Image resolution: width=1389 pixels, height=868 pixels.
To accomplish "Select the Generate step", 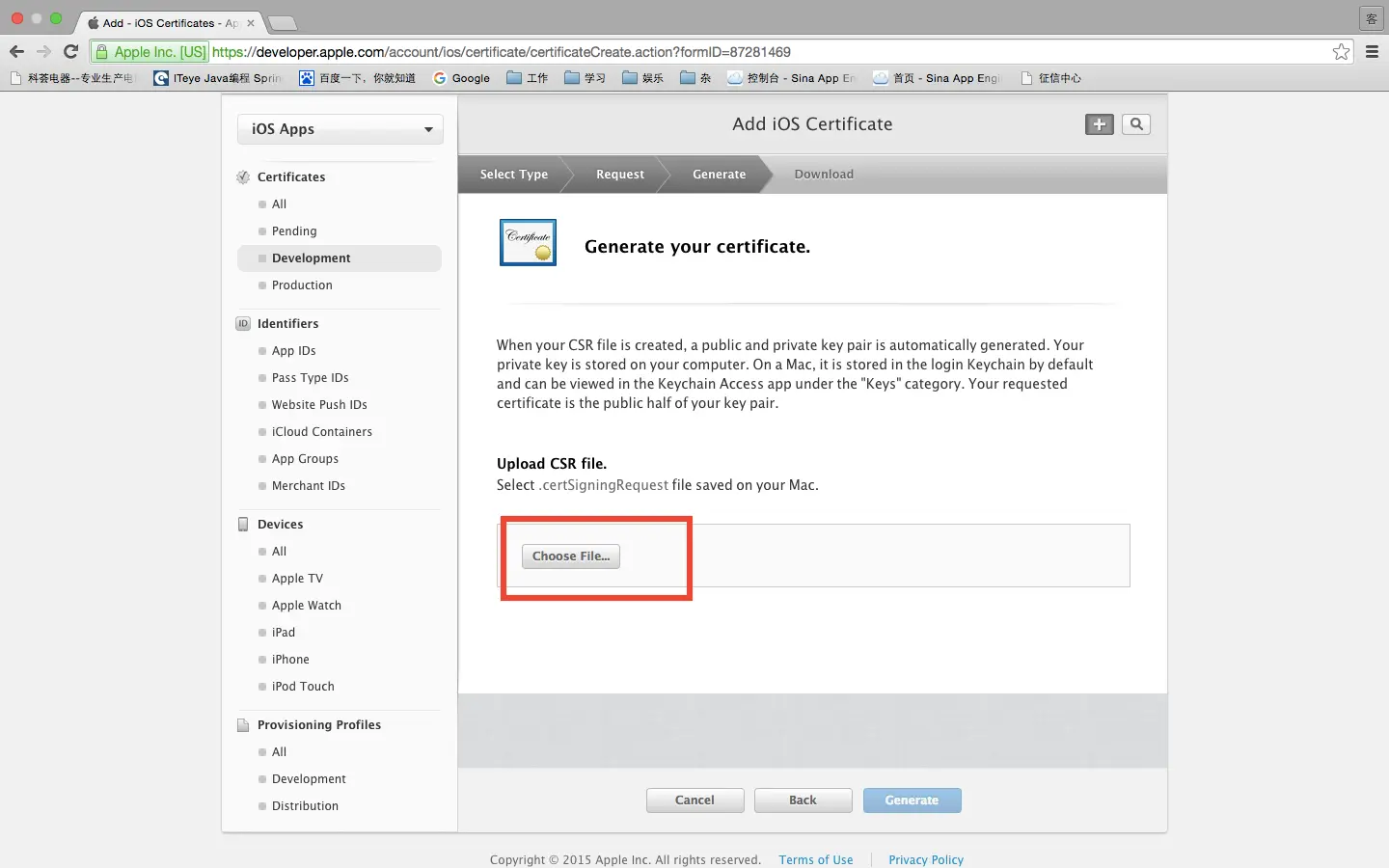I will (x=719, y=175).
